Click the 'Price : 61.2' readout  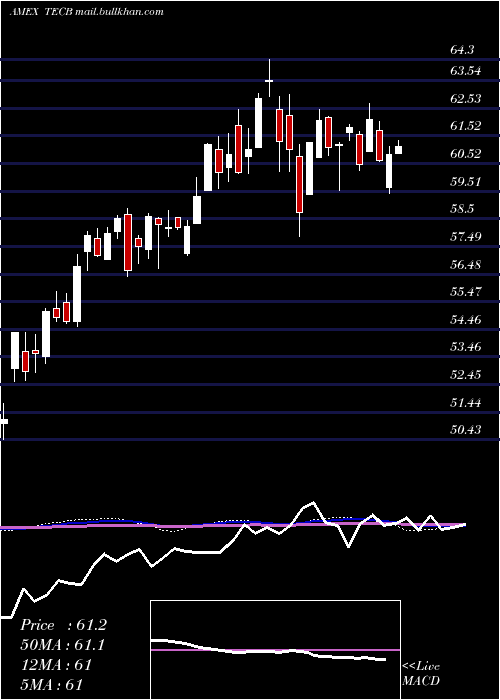point(63,625)
